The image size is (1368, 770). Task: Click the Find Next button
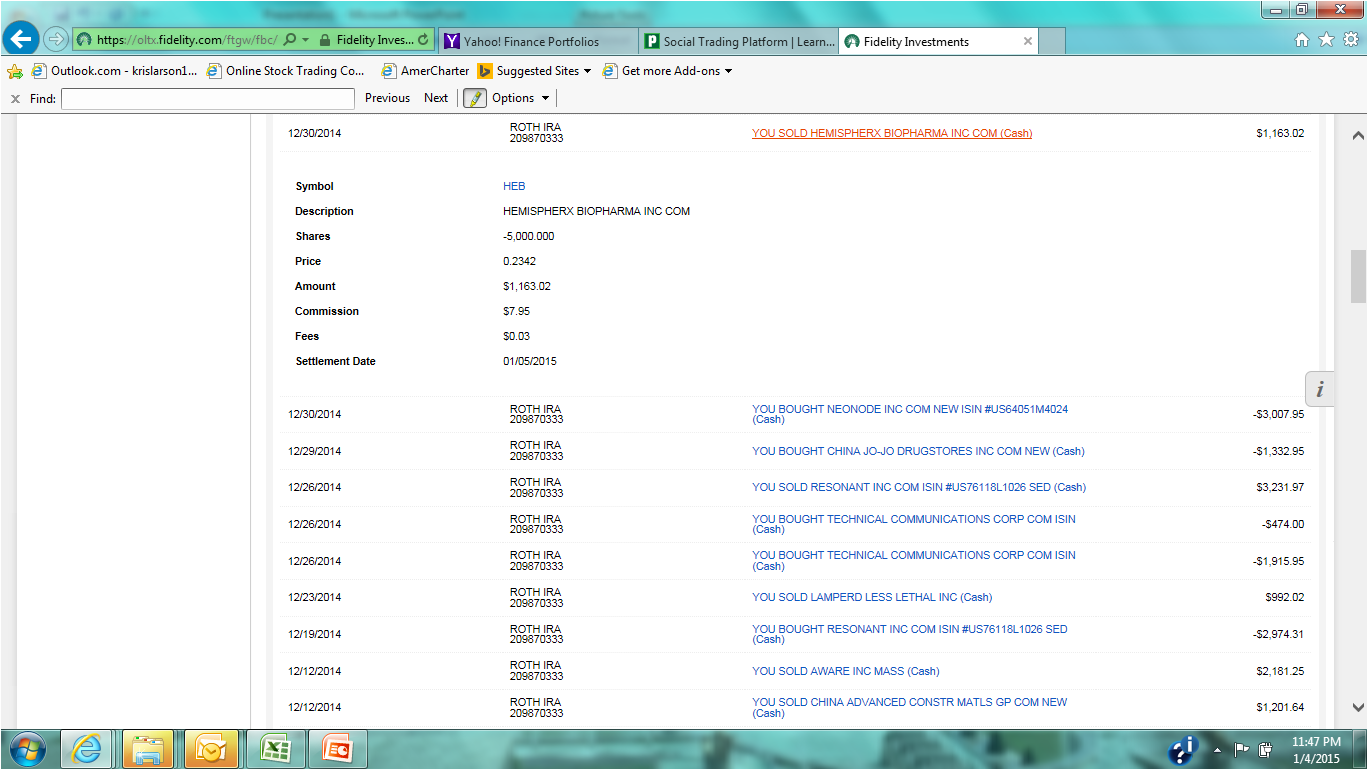pos(436,98)
